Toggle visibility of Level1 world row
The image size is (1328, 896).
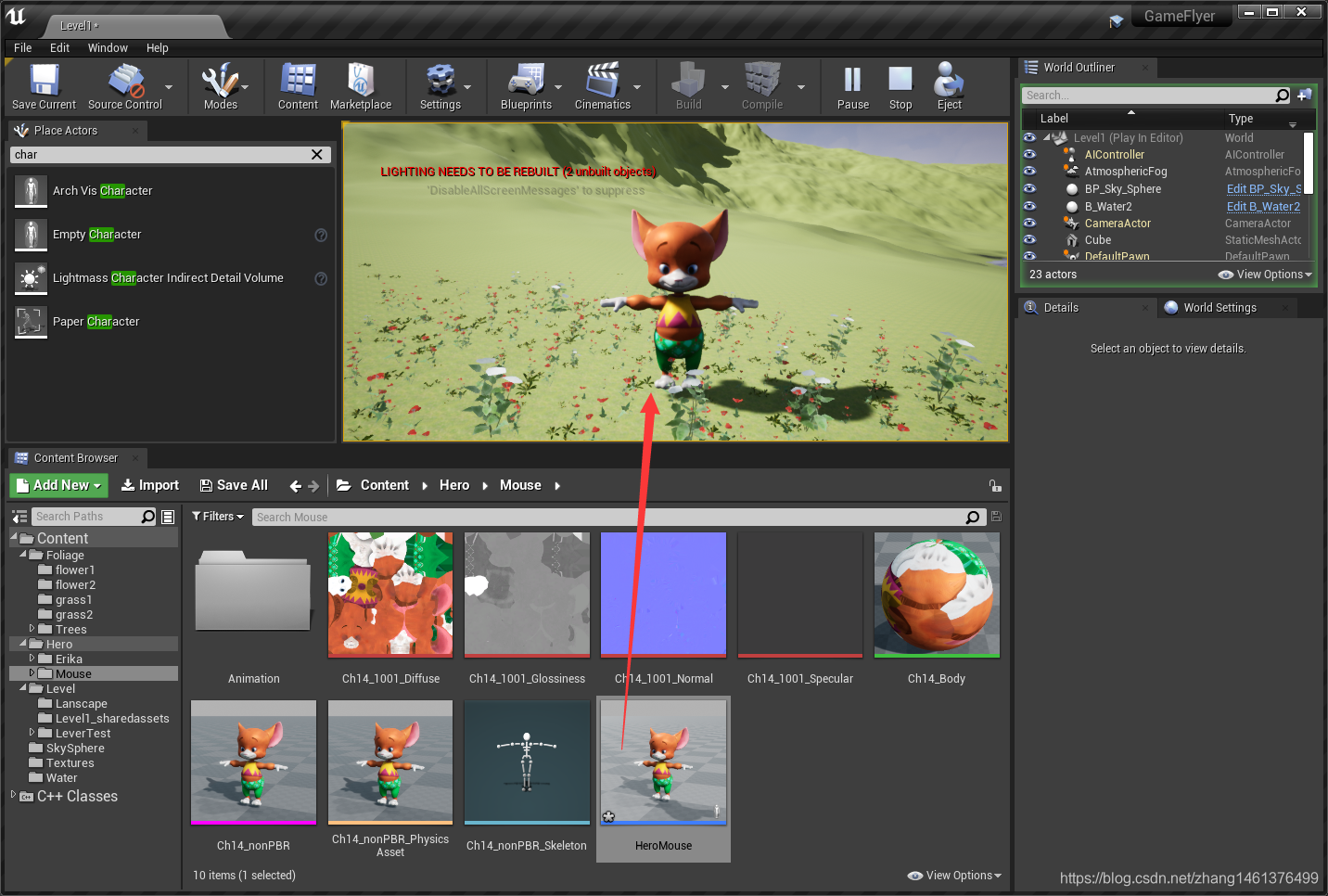tap(1029, 138)
